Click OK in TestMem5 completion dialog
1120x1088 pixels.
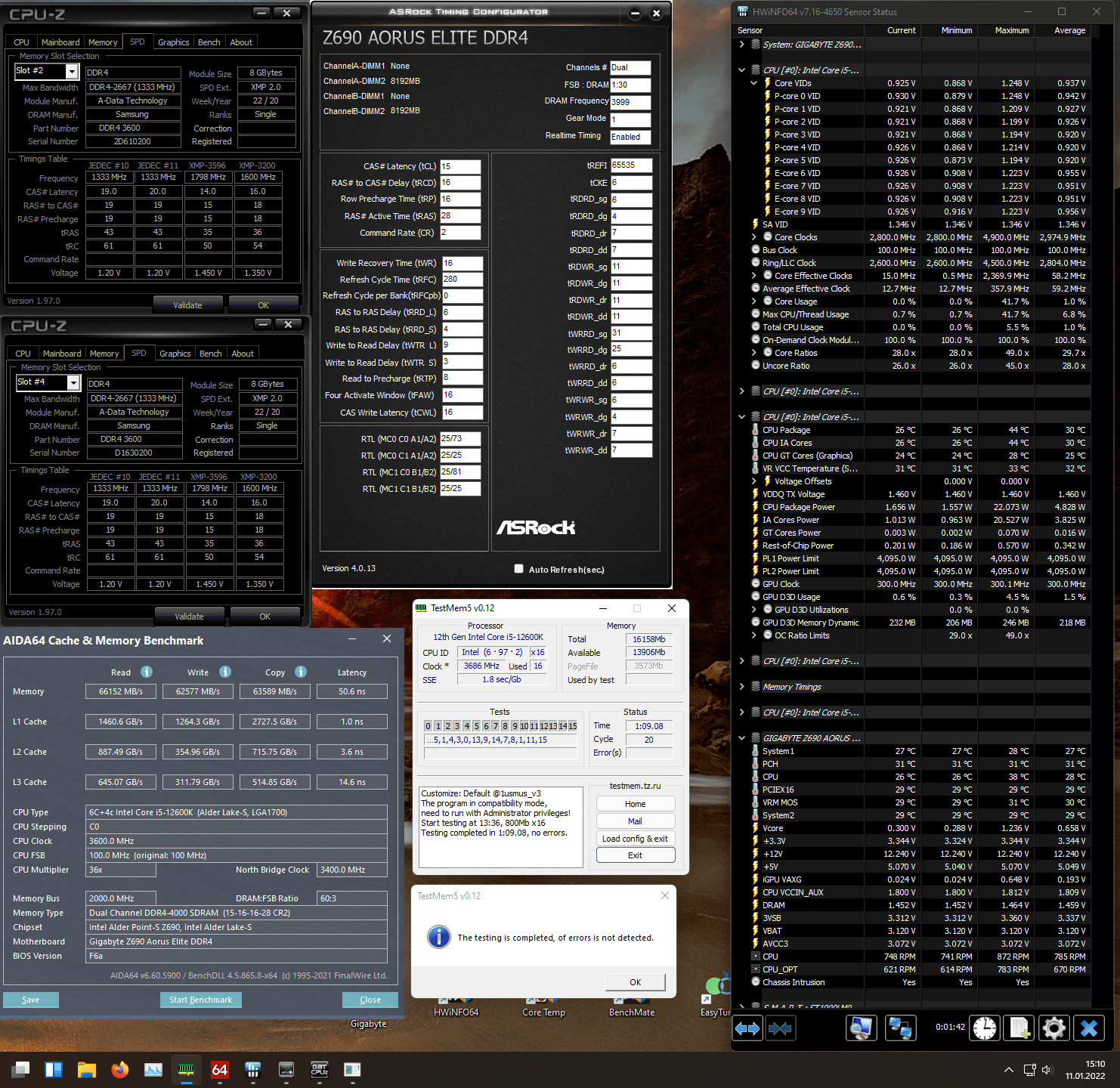(635, 982)
